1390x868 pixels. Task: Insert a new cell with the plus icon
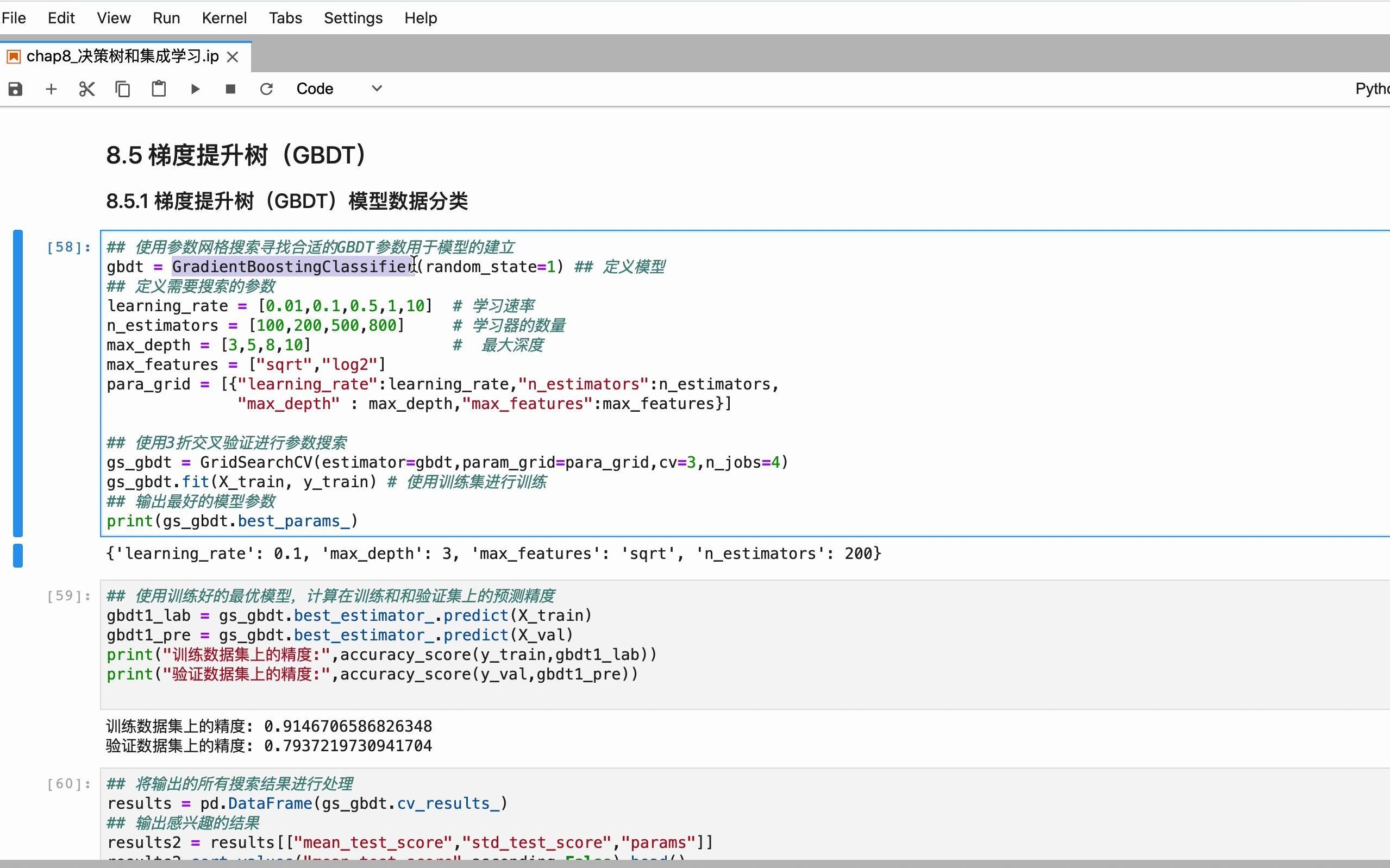tap(51, 89)
